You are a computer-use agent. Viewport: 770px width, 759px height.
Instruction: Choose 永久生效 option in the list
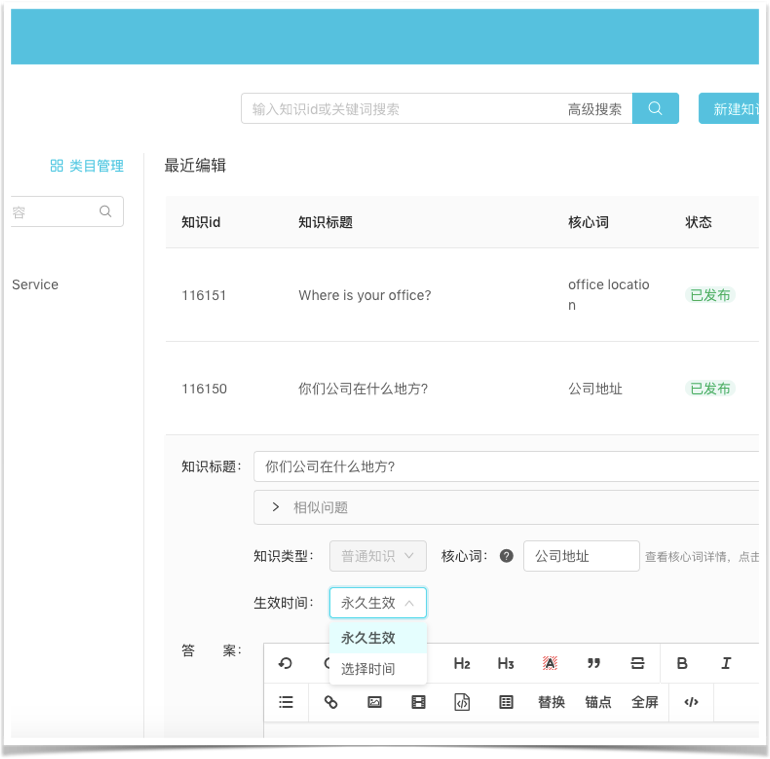coord(368,637)
